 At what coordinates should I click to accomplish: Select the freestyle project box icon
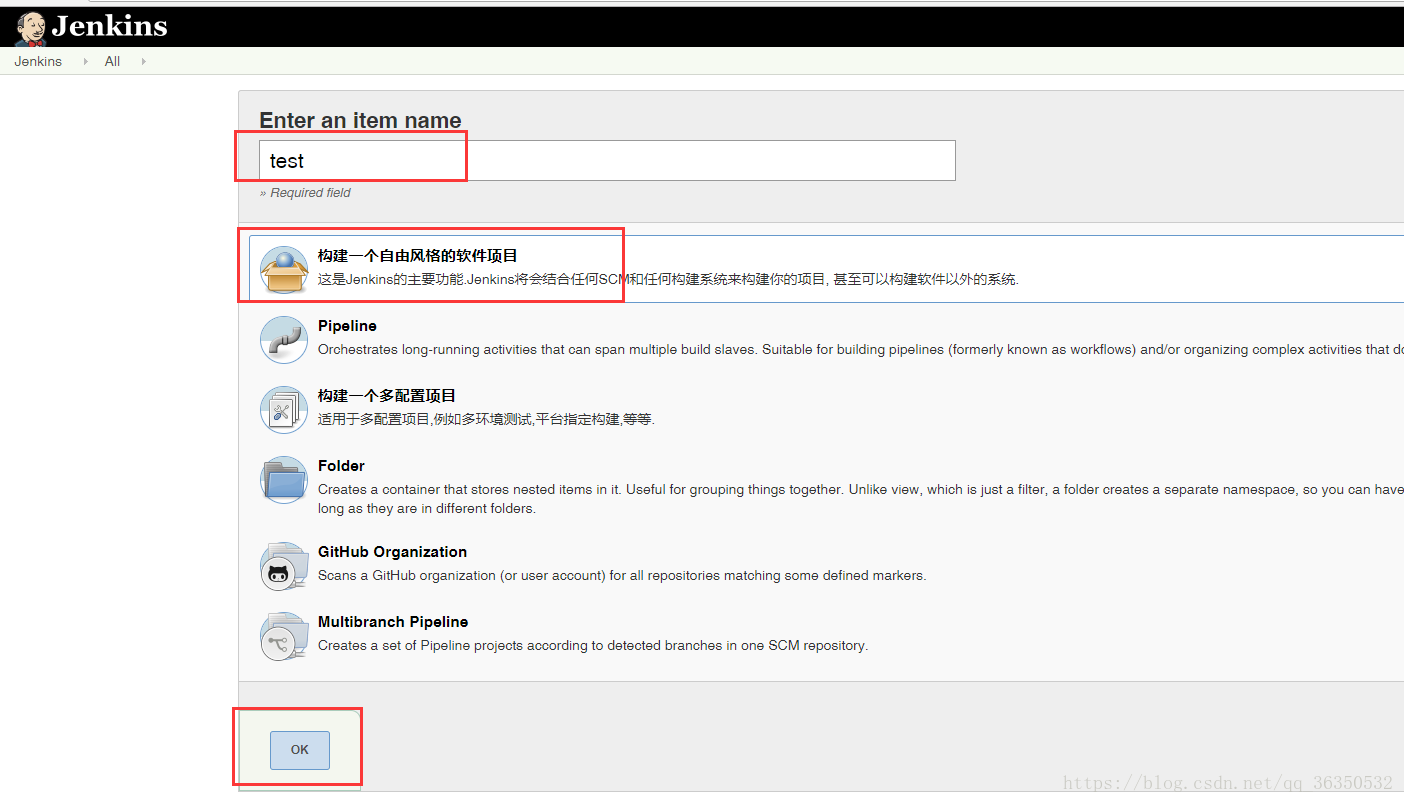coord(284,270)
